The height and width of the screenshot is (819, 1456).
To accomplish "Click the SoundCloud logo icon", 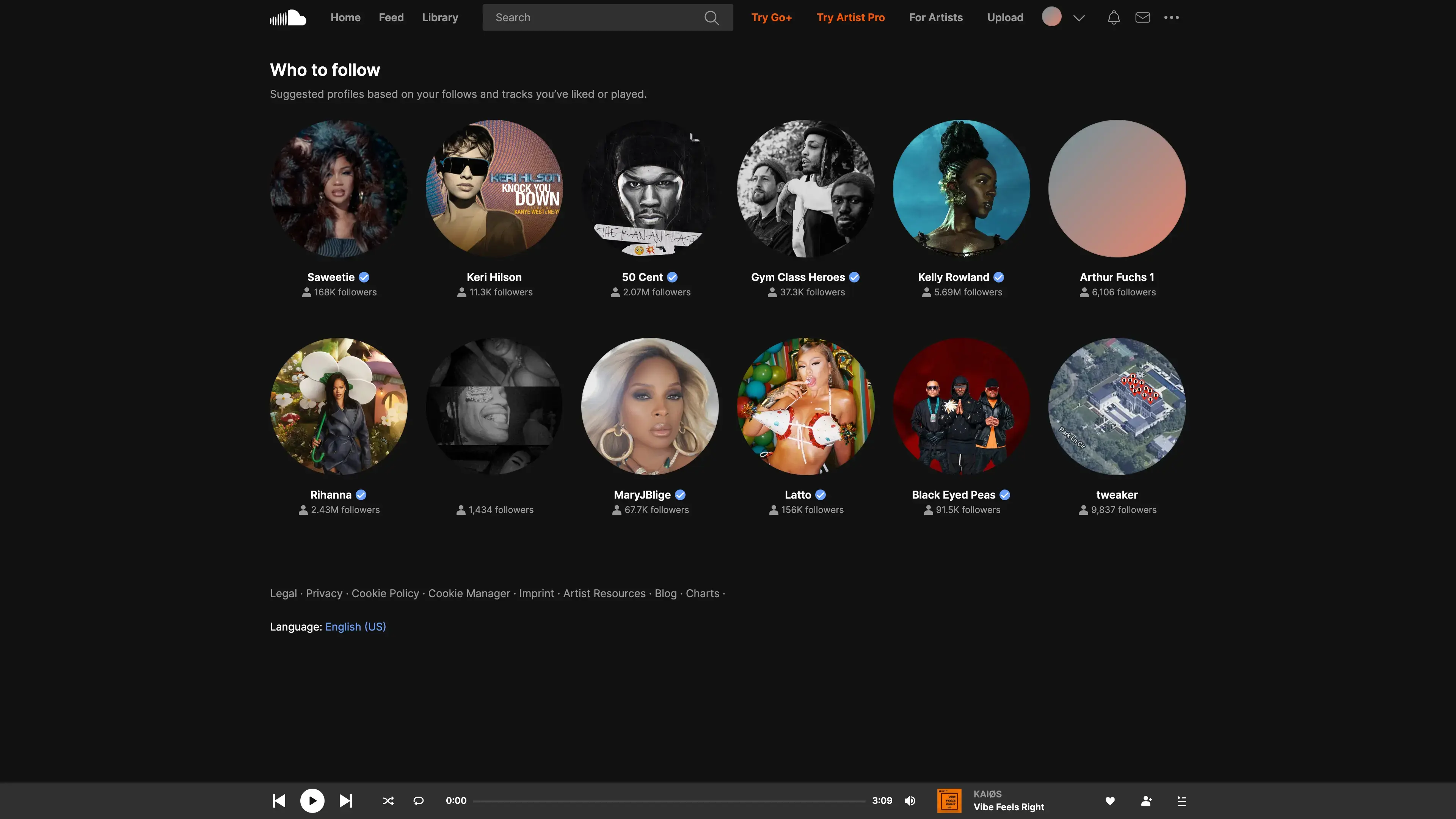I will pyautogui.click(x=288, y=17).
